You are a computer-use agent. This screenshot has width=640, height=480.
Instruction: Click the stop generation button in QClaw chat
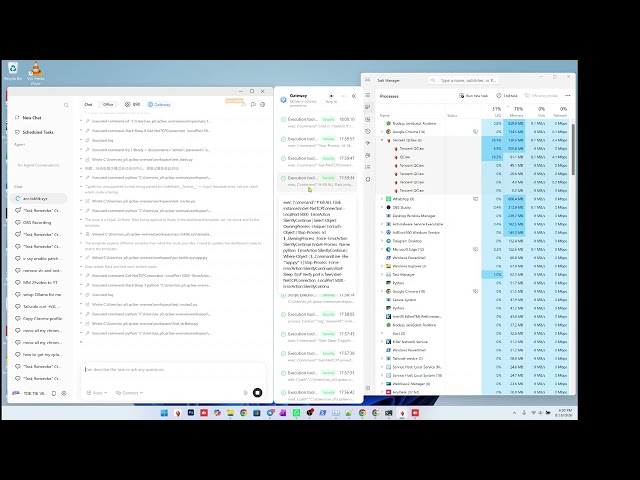(x=258, y=393)
